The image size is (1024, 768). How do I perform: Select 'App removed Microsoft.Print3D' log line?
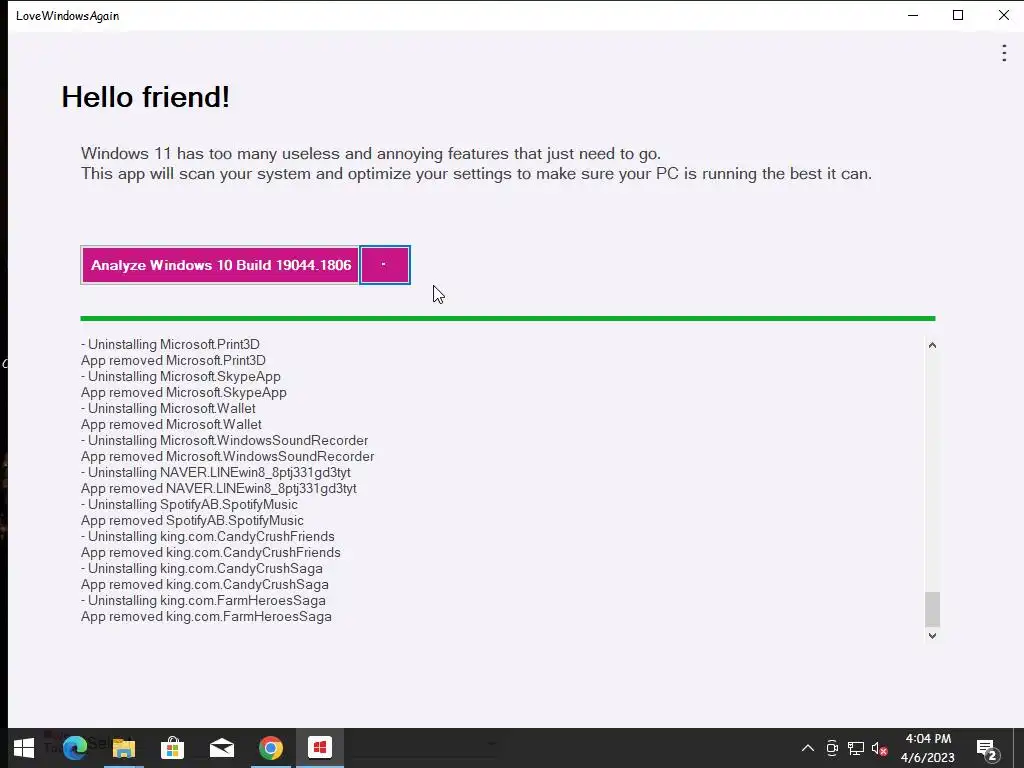(173, 360)
